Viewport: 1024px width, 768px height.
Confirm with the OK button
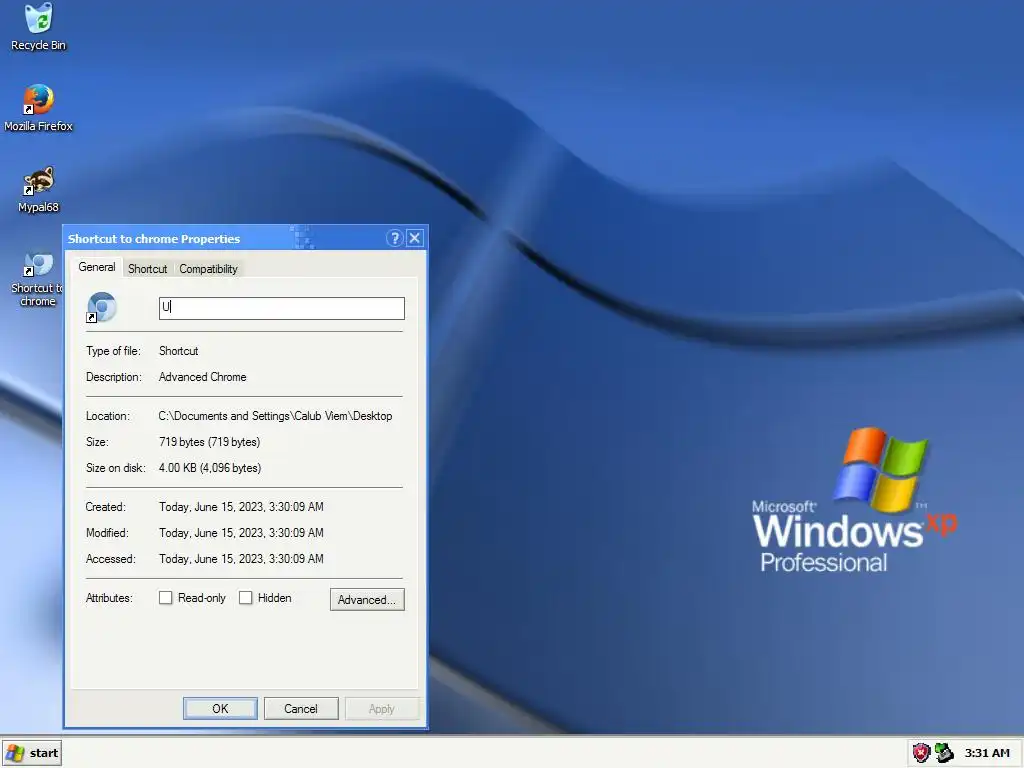click(220, 709)
